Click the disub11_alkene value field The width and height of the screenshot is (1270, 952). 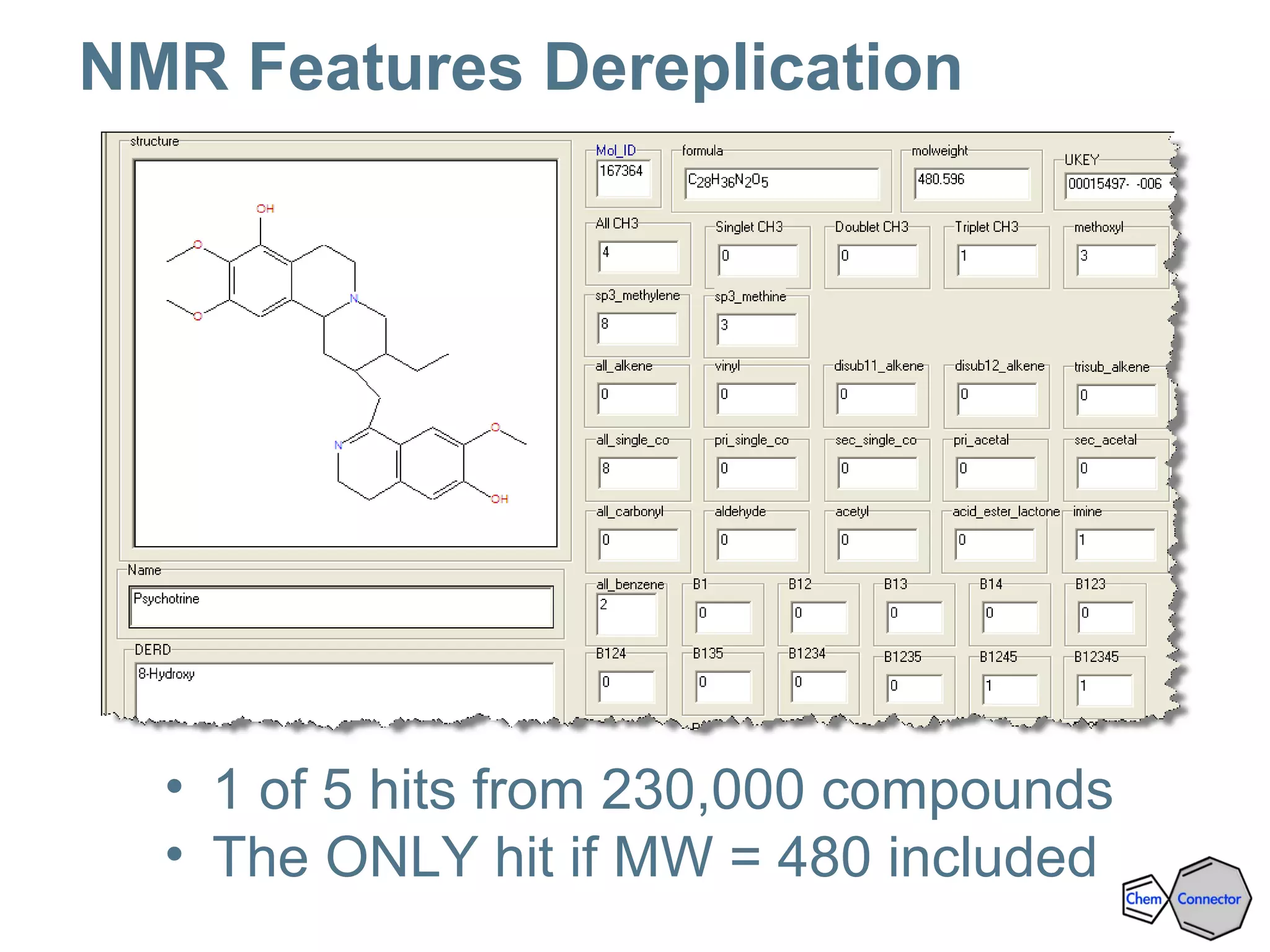[x=877, y=398]
